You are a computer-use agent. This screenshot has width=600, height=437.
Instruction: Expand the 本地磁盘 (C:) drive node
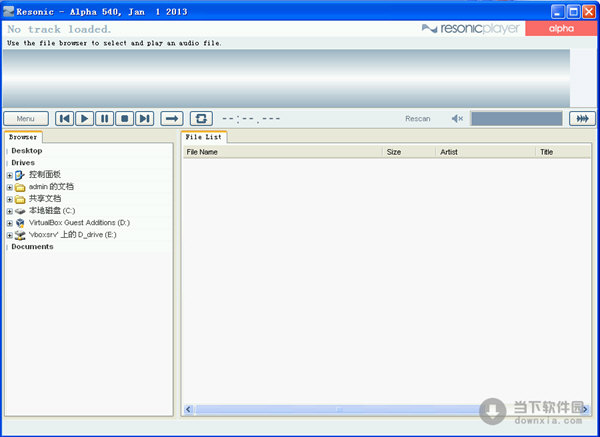tap(10, 211)
